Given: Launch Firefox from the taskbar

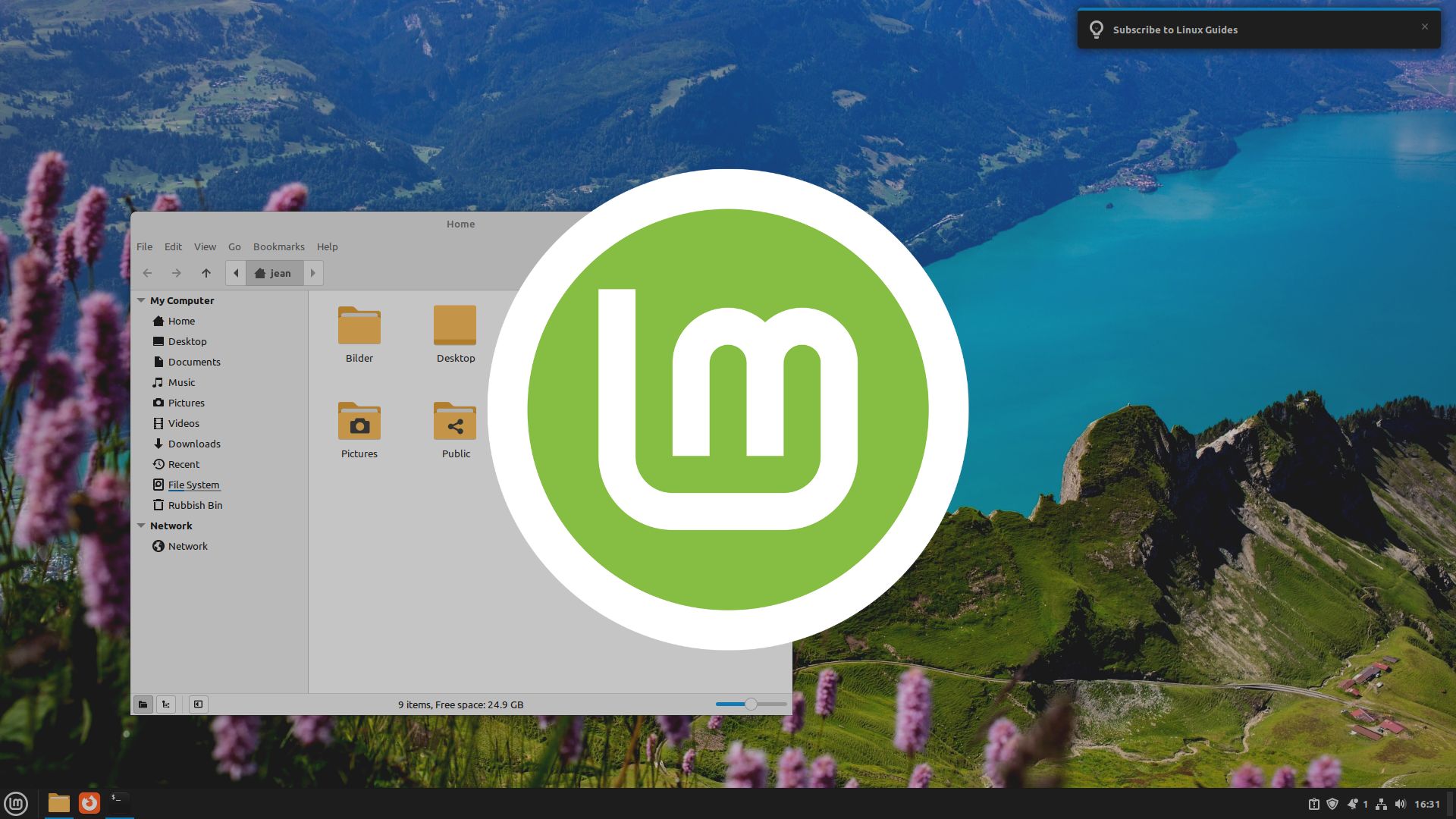Looking at the screenshot, I should [89, 803].
